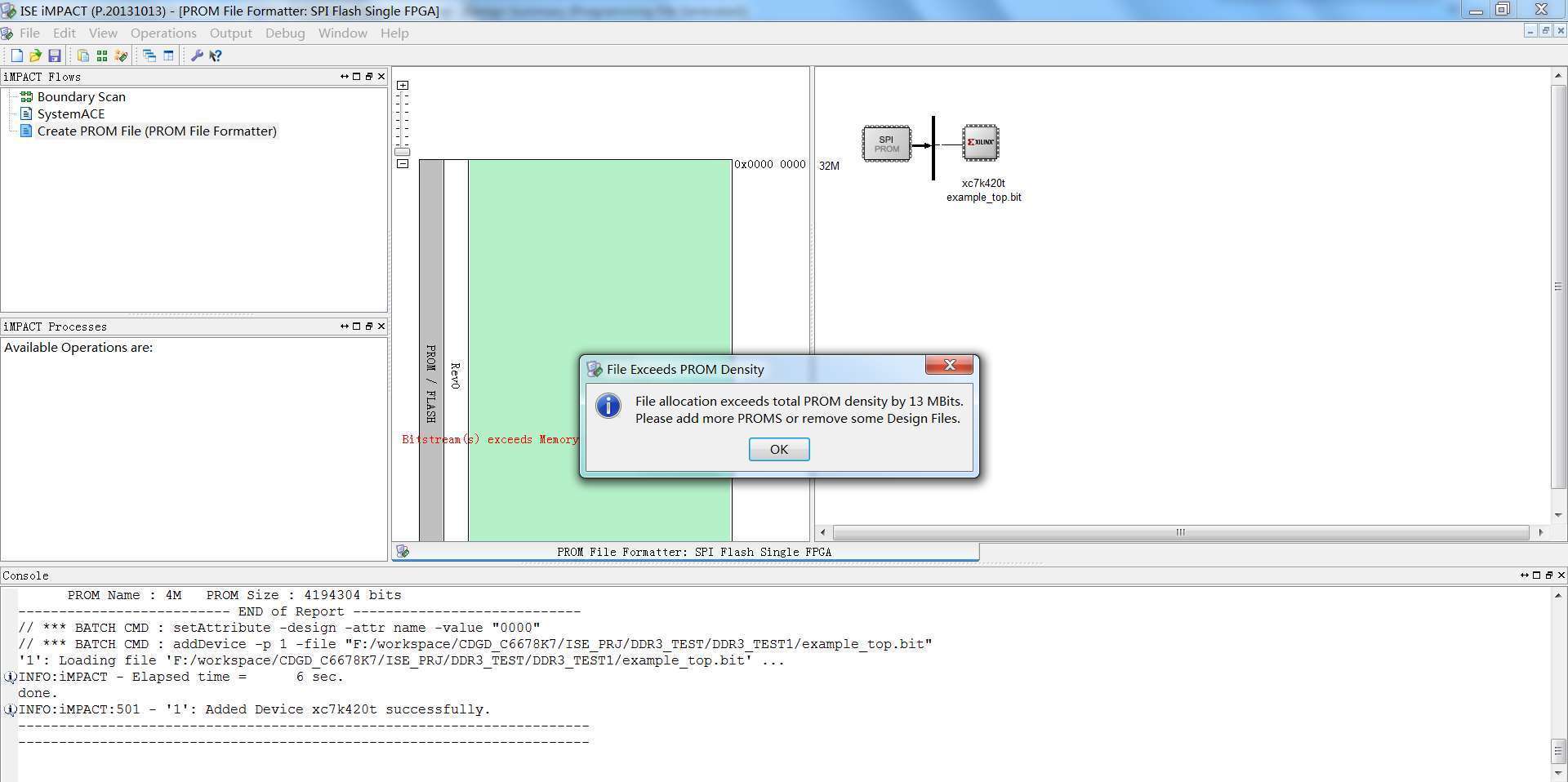Click the PROM File Formatter tab icon
Screen dimensions: 1568x782
(x=403, y=551)
